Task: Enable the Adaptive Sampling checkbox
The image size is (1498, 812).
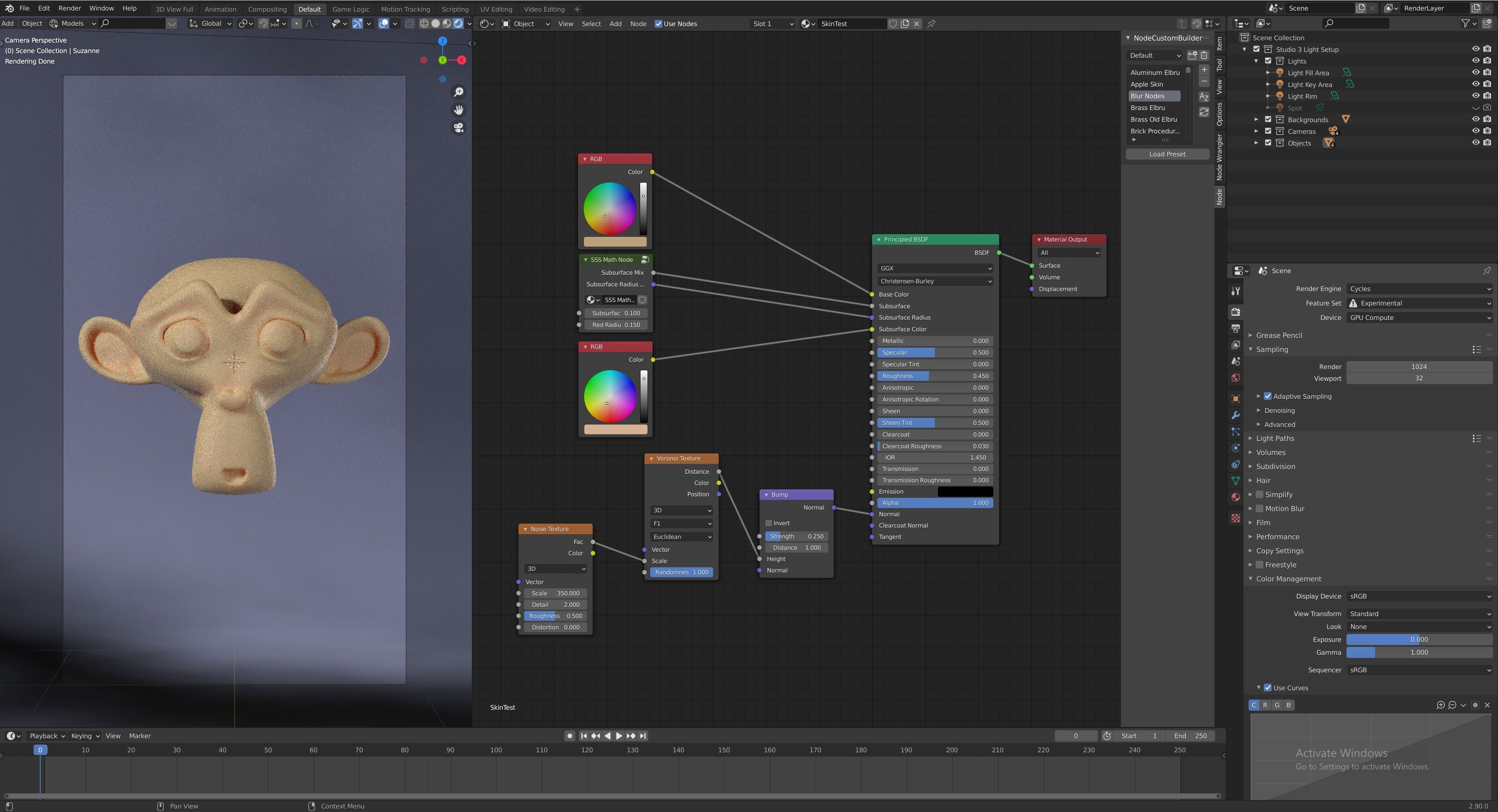Action: [x=1268, y=396]
